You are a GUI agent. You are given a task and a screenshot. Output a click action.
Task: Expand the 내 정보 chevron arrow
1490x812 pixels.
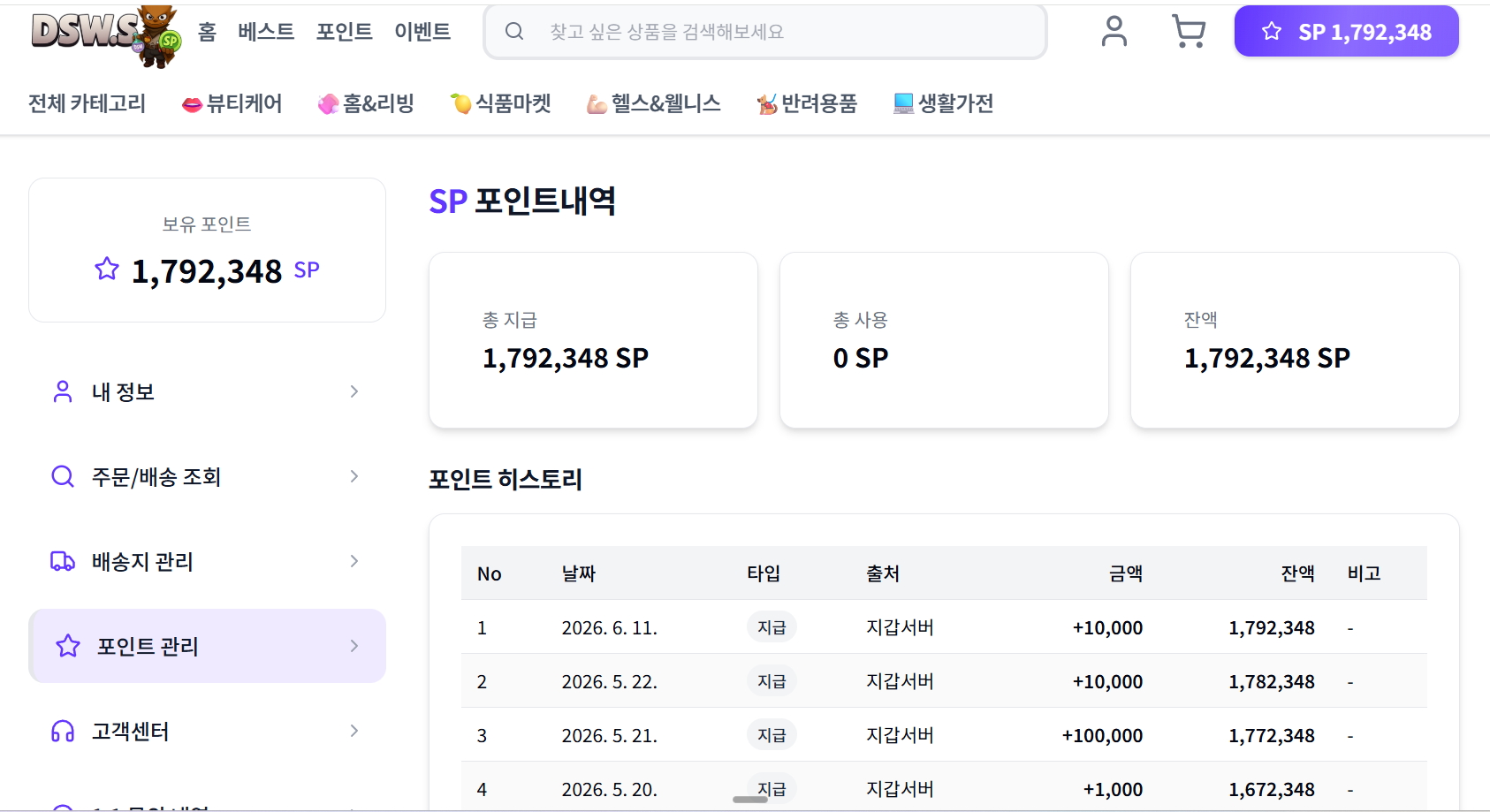point(354,391)
